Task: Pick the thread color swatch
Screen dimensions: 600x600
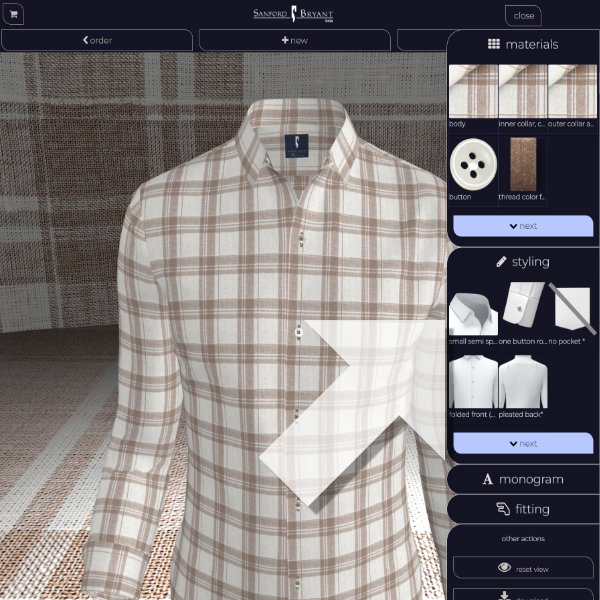Action: coord(522,163)
